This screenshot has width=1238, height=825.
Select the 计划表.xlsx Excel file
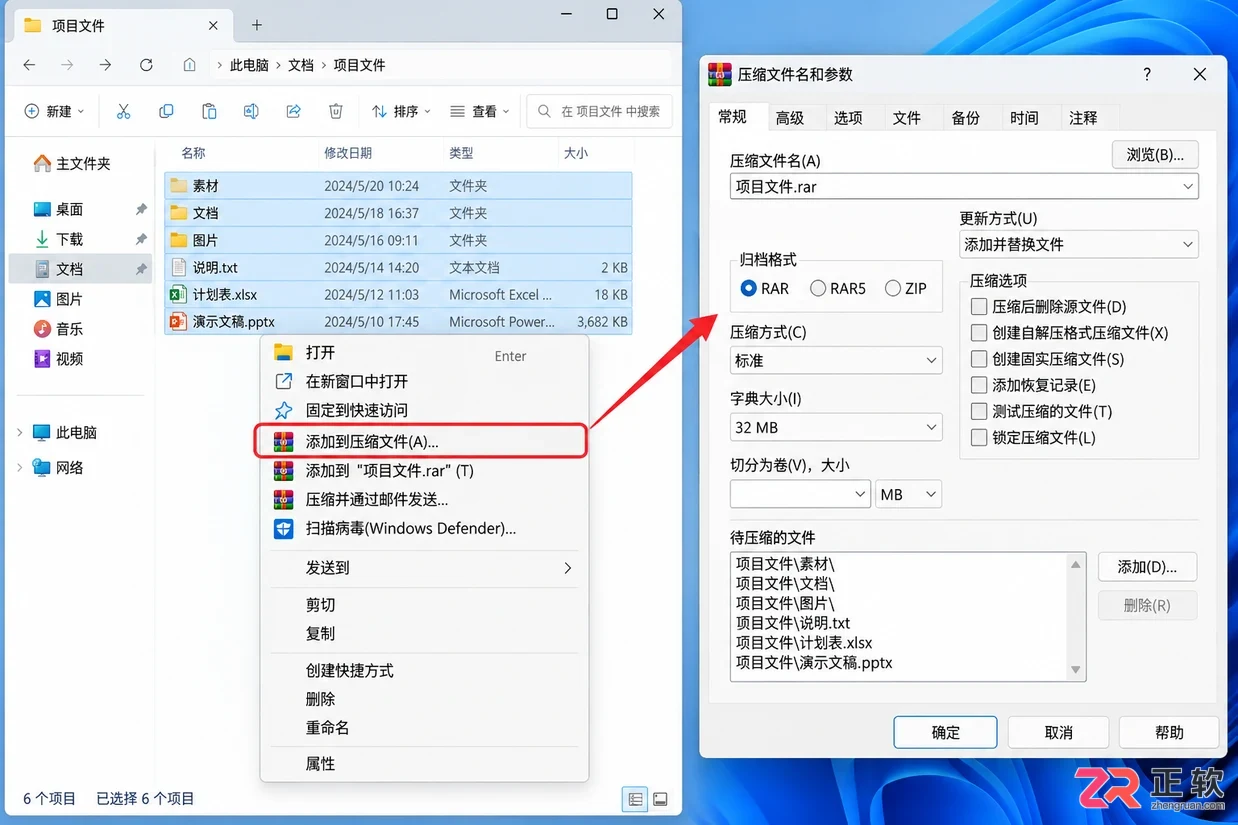398,295
